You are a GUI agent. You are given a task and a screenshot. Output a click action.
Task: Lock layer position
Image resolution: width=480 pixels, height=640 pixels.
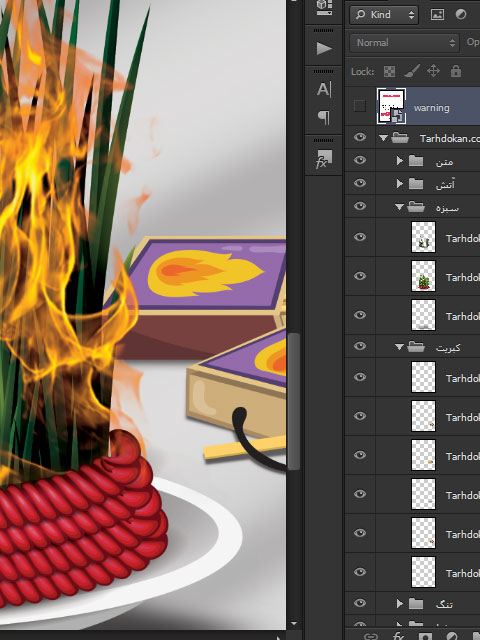point(433,71)
